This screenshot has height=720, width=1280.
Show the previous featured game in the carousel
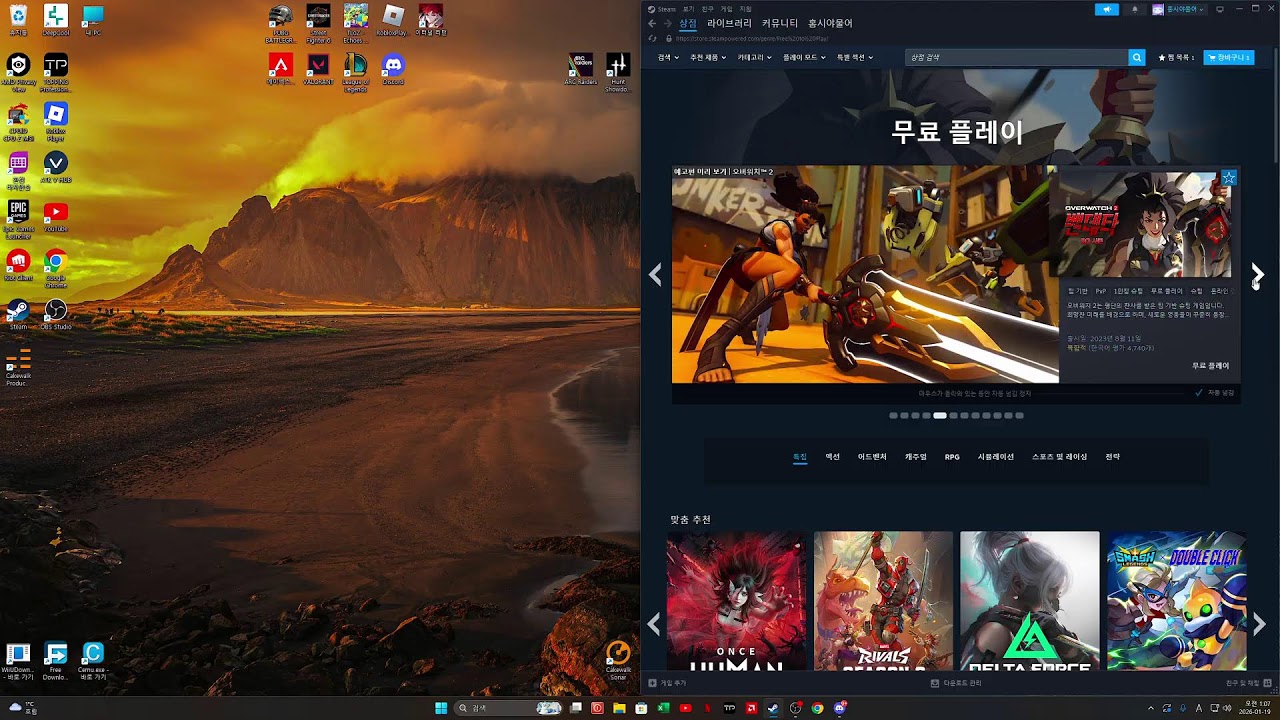(655, 274)
